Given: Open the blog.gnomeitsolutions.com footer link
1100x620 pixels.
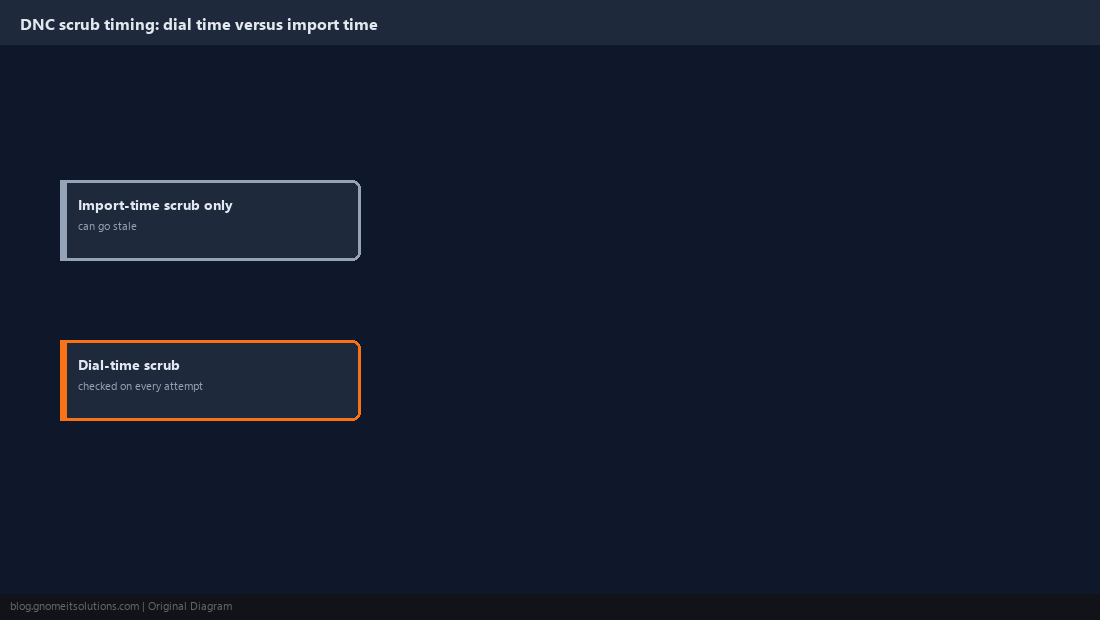Looking at the screenshot, I should 74,607.
